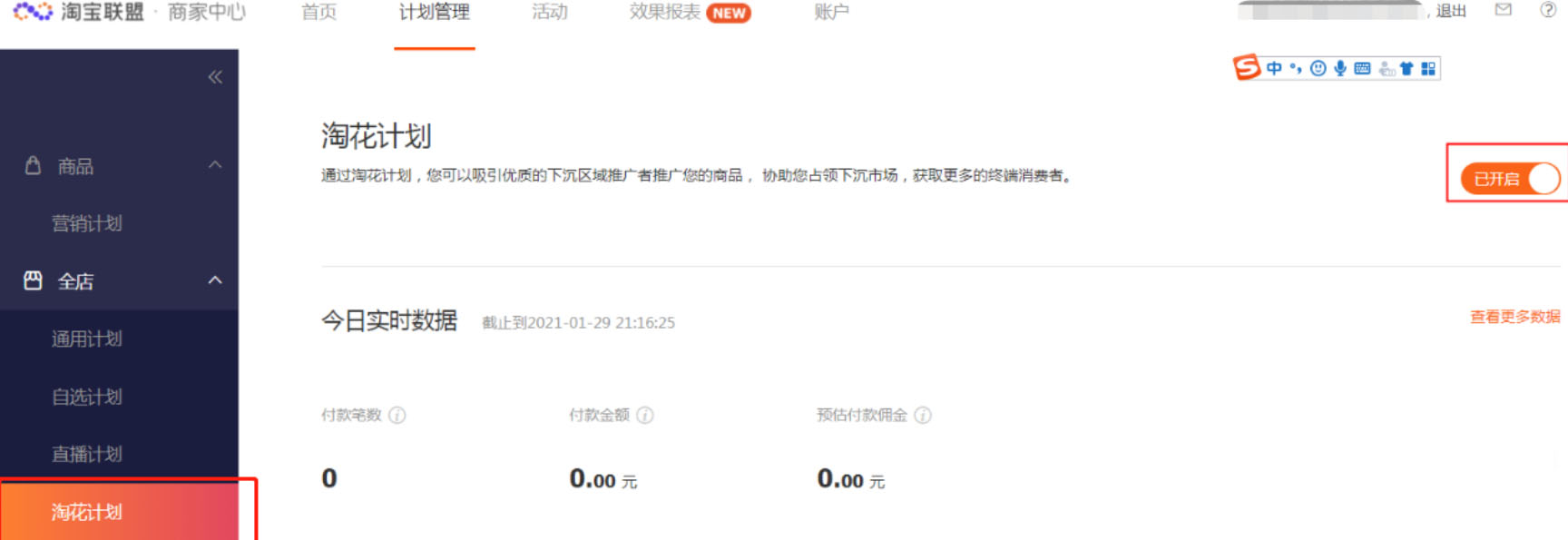Turn off the 已开启 plan switch
This screenshot has height=540, width=1568.
1509,179
